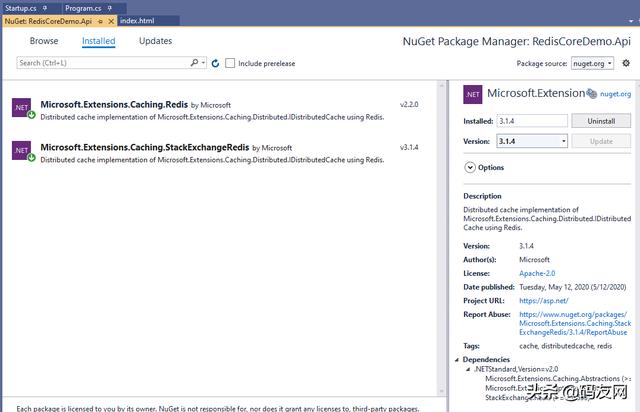Click the greyed-out Update button
This screenshot has height=412, width=640.
[x=601, y=141]
